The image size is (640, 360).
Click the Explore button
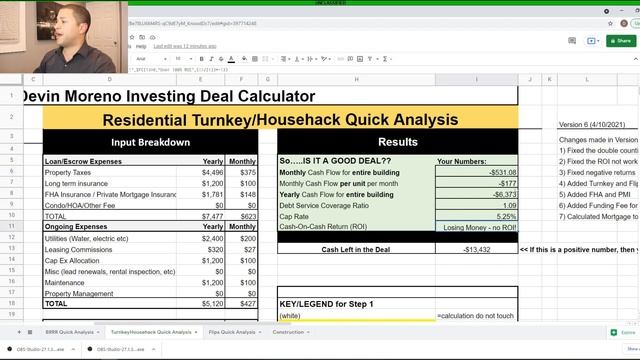pos(623,333)
